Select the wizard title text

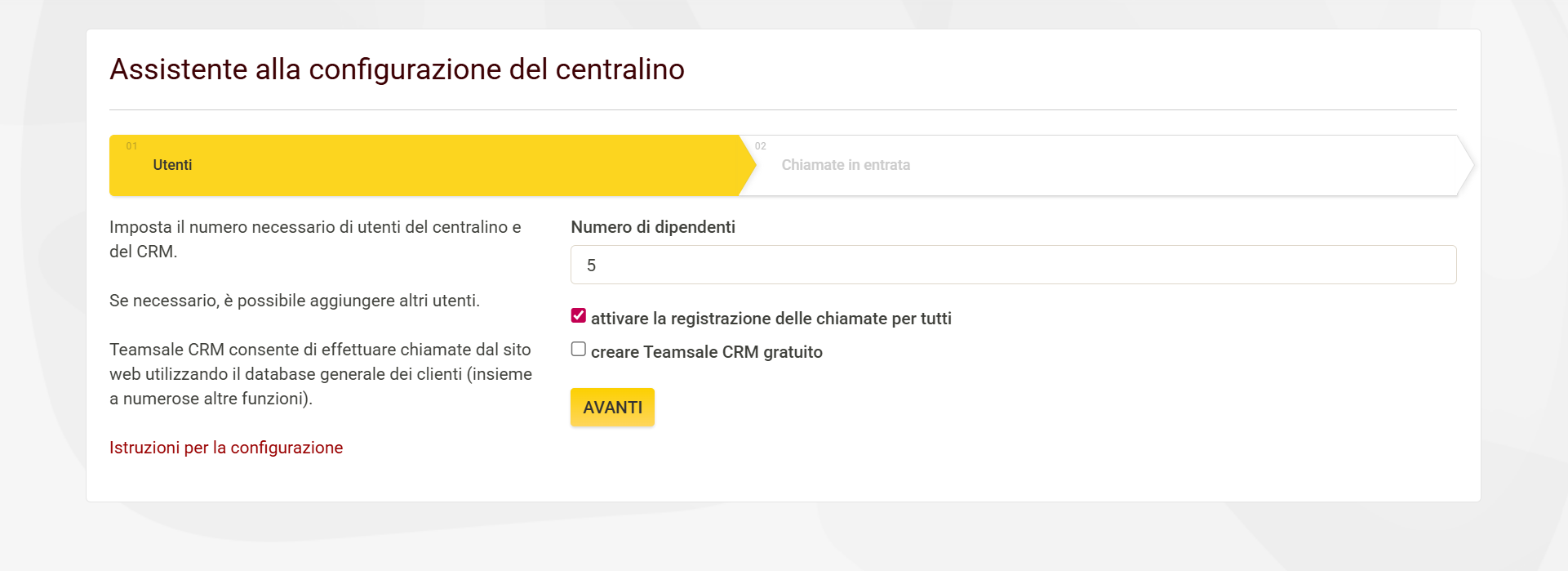pyautogui.click(x=398, y=69)
